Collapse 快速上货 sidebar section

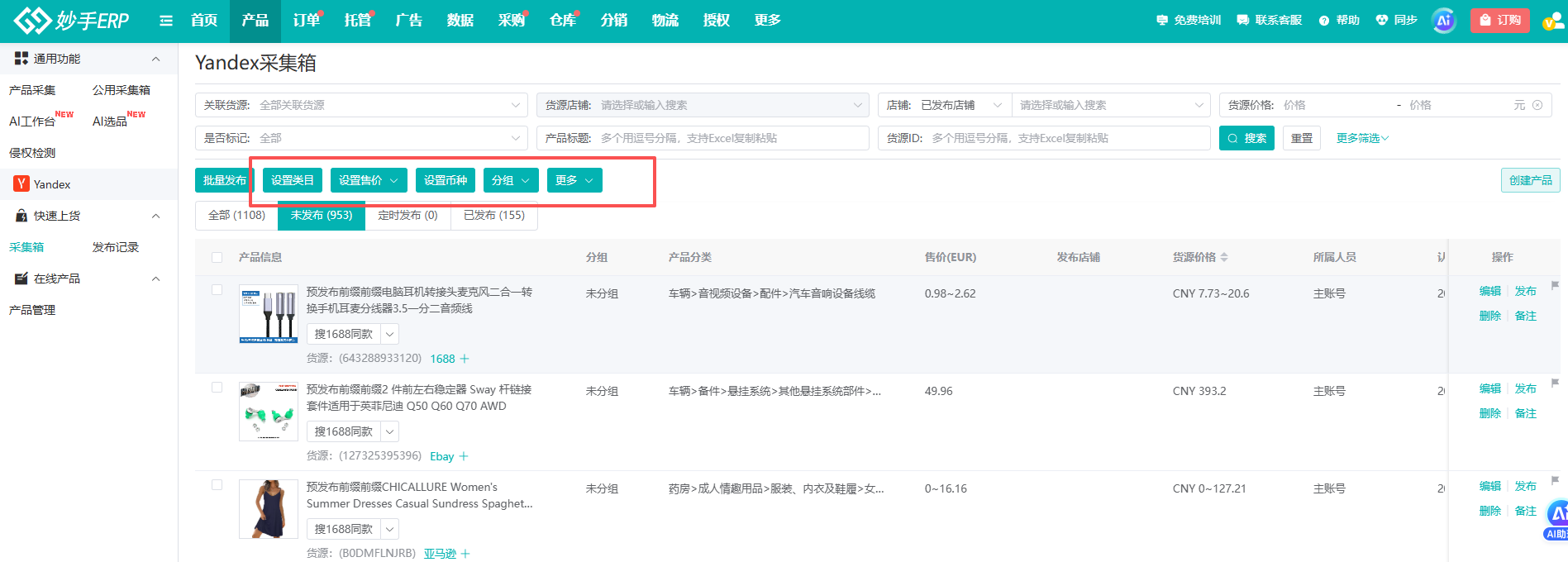156,216
